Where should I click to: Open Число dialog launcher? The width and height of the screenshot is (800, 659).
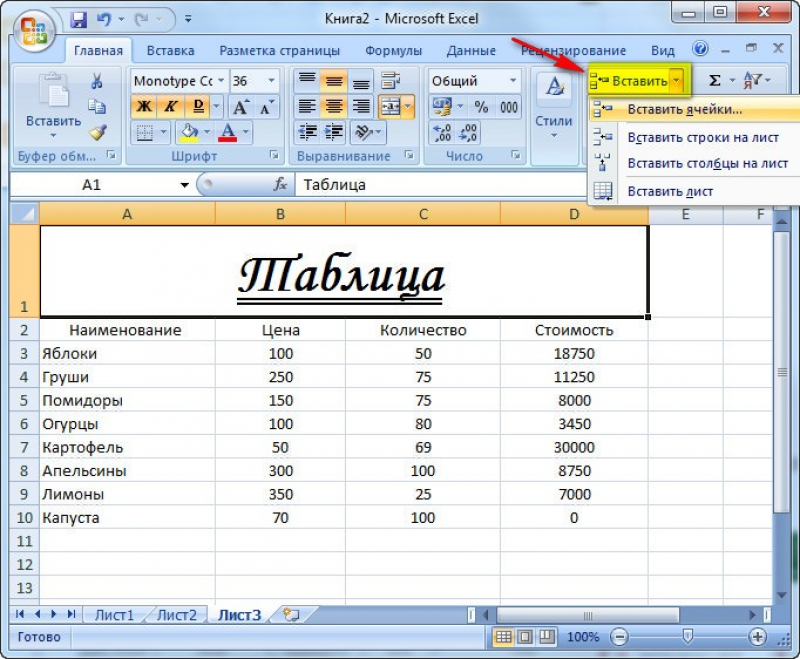tap(516, 155)
